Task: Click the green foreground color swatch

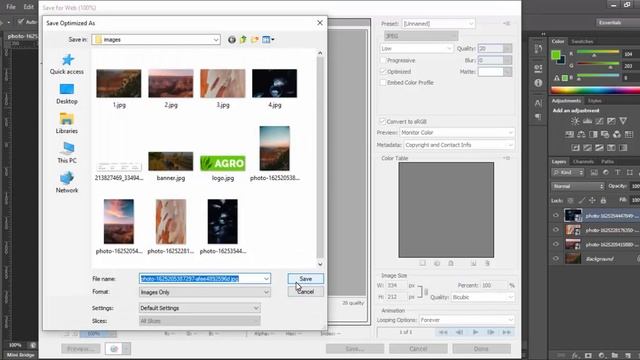Action: click(556, 56)
